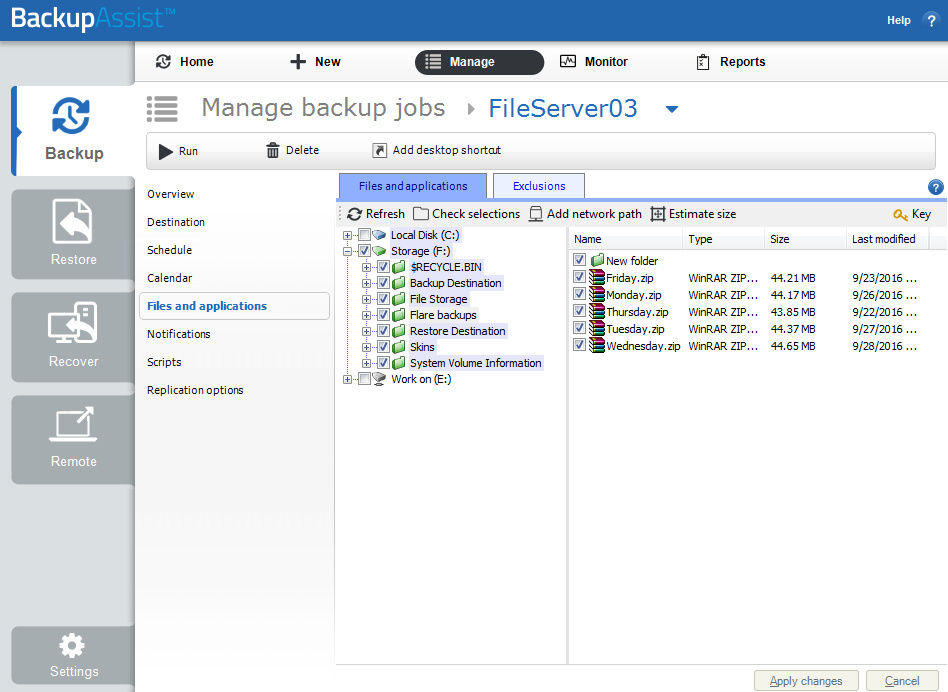This screenshot has height=692, width=948.
Task: Open the Notifications settings page
Action: (x=179, y=334)
